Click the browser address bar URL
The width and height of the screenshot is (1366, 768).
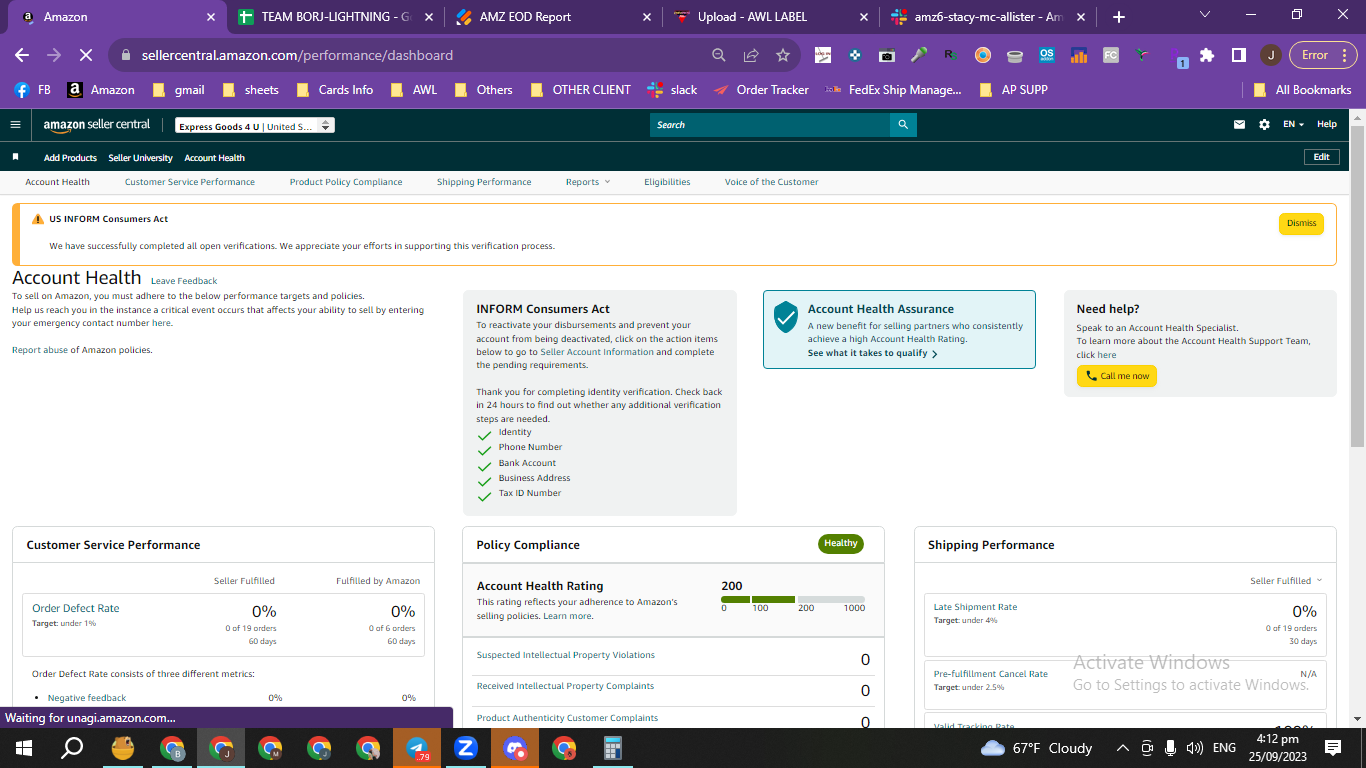[x=297, y=55]
